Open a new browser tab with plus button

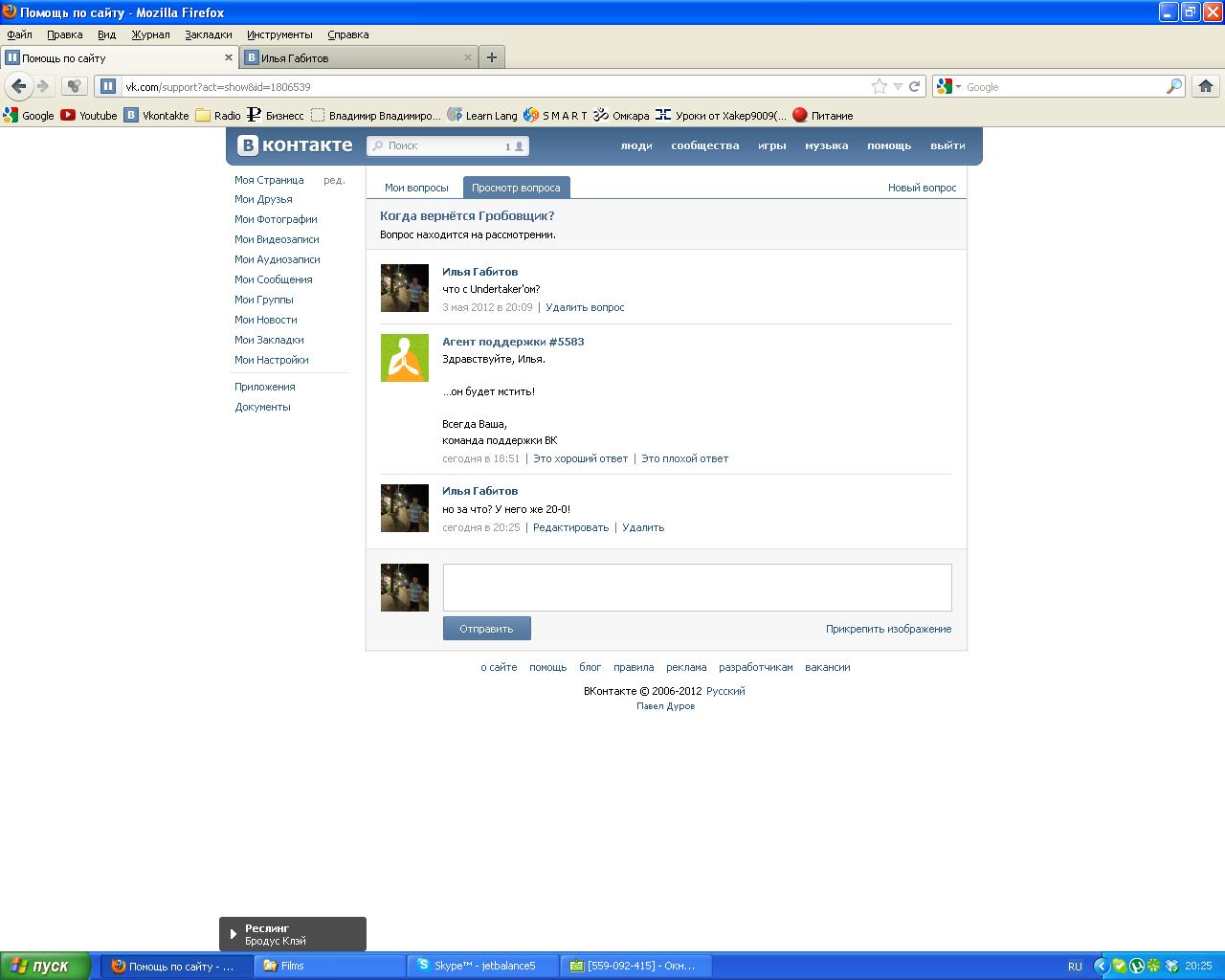click(x=492, y=57)
